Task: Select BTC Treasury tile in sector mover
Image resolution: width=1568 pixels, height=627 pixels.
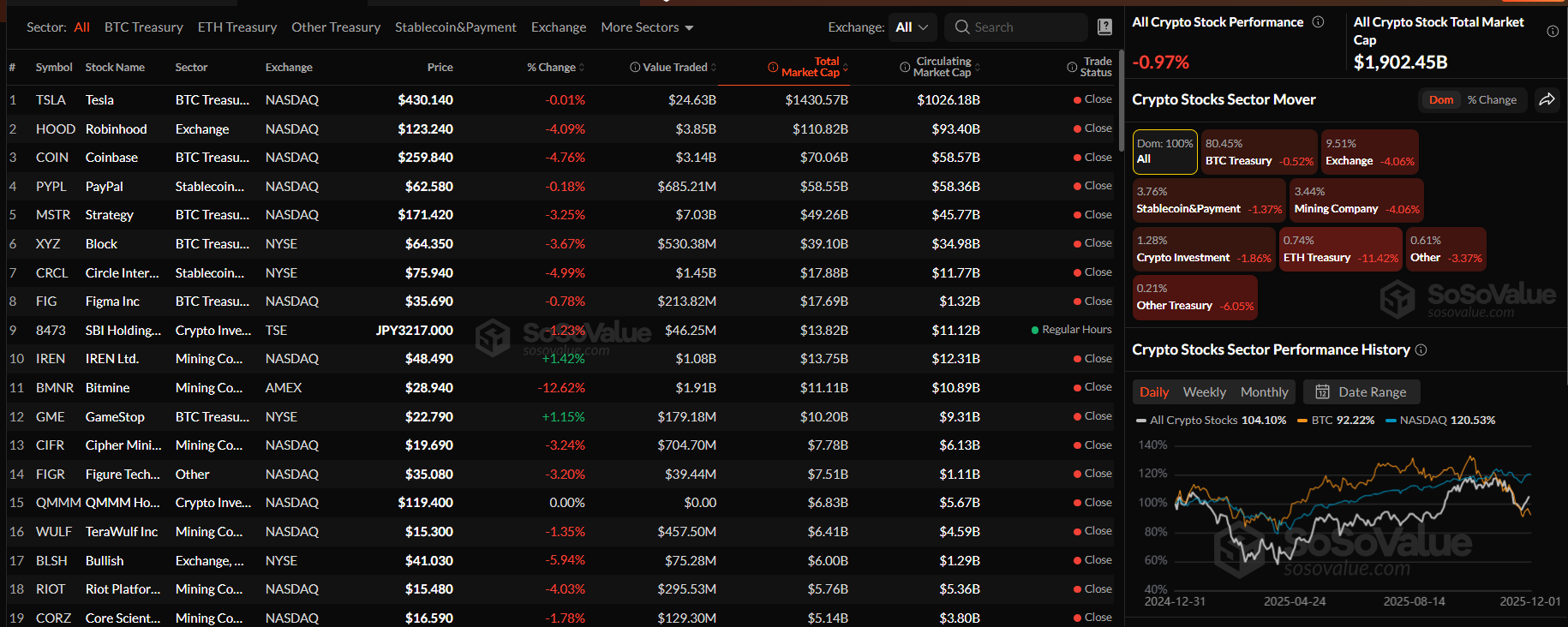Action: click(x=1259, y=152)
